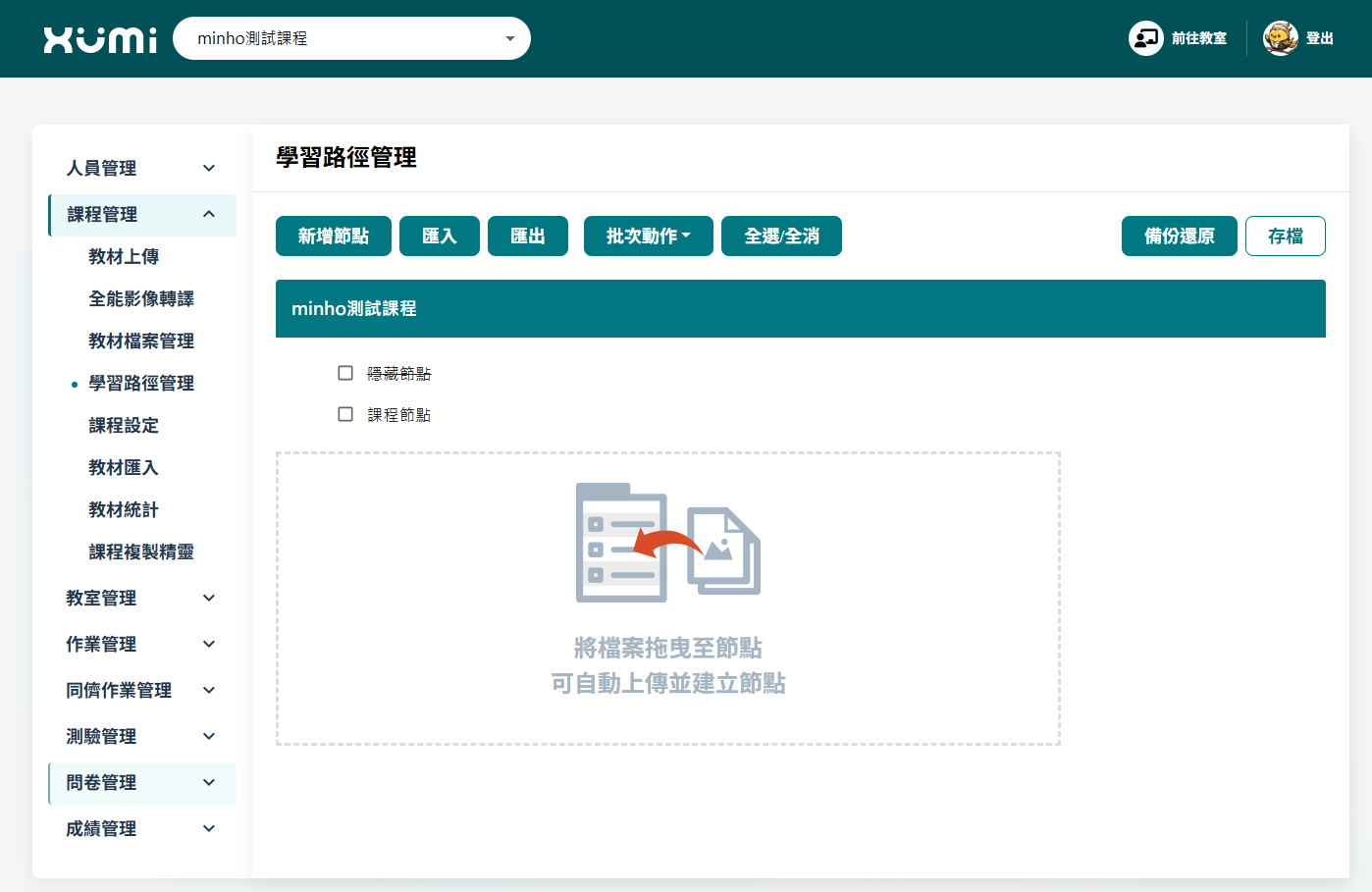
Task: Open 教材上傳 in the sidebar
Action: [x=124, y=256]
